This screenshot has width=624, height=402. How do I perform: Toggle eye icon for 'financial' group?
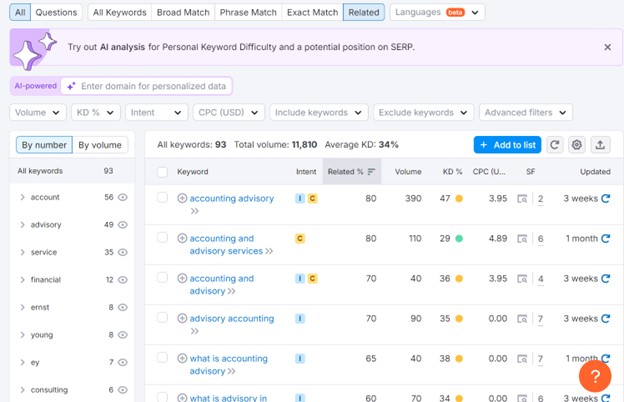tap(123, 280)
